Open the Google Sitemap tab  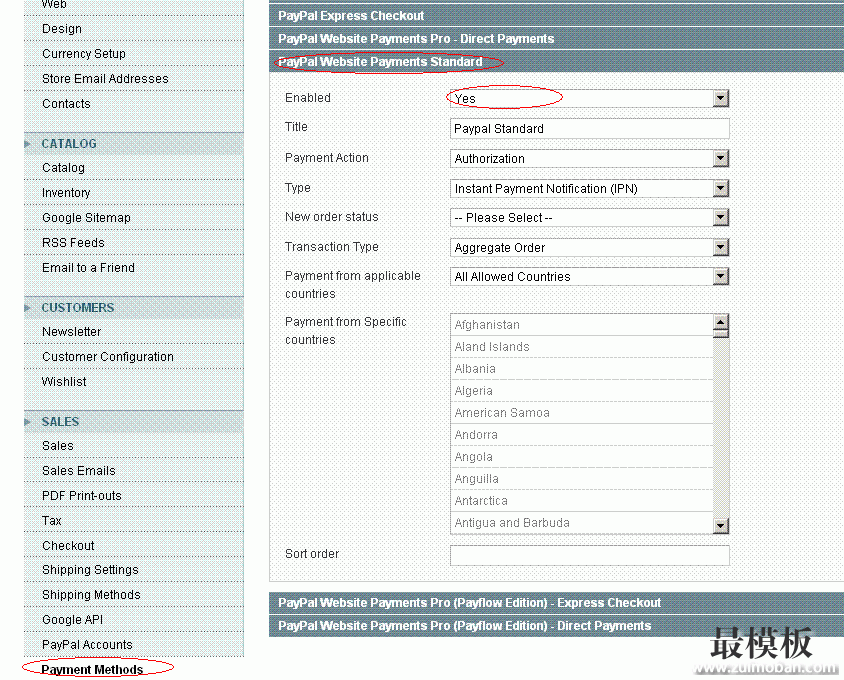click(x=134, y=218)
